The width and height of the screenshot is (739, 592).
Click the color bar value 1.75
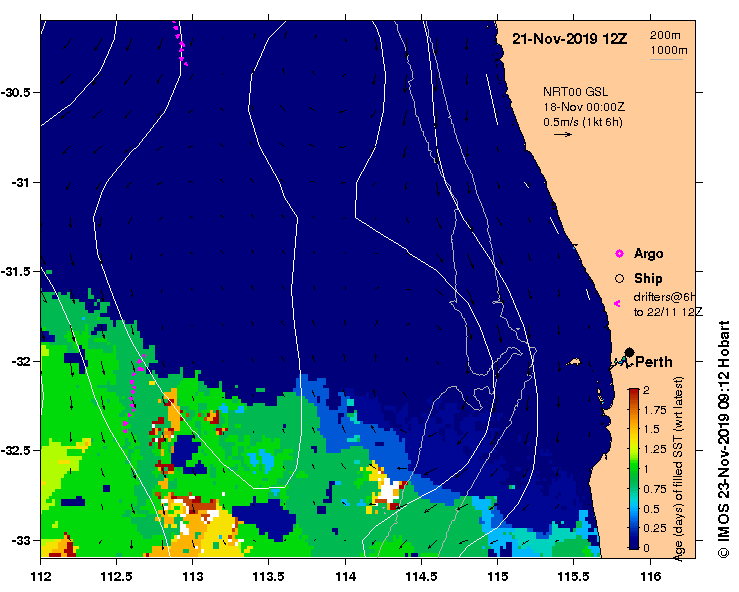[x=655, y=410]
